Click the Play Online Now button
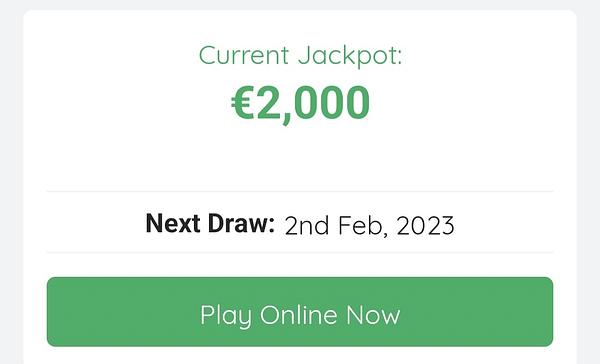 300,312
